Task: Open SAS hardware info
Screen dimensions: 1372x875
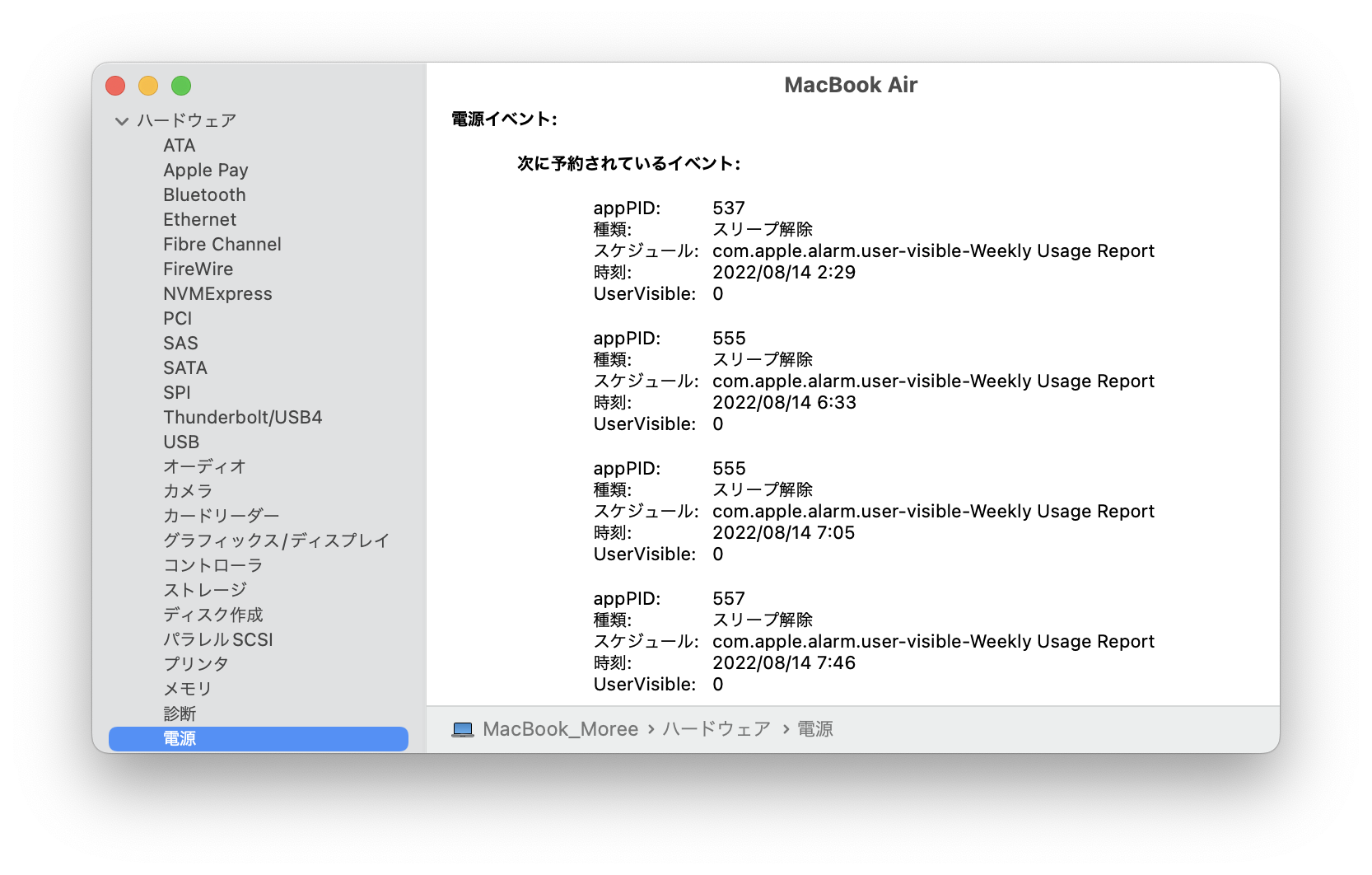Action: (180, 344)
